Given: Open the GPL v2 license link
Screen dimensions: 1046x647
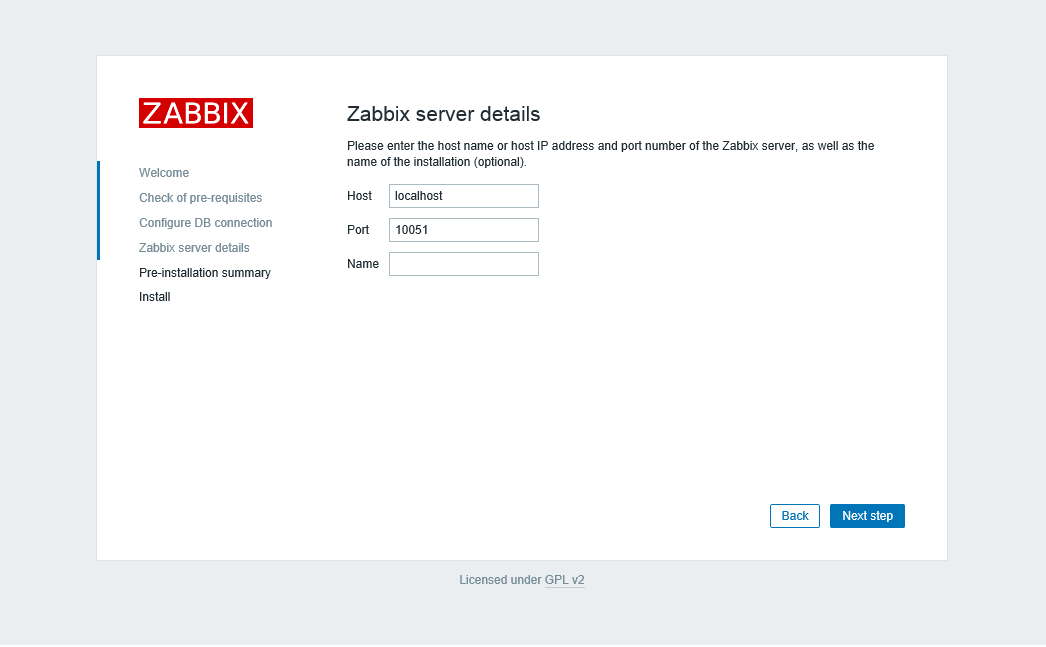Looking at the screenshot, I should [x=564, y=580].
